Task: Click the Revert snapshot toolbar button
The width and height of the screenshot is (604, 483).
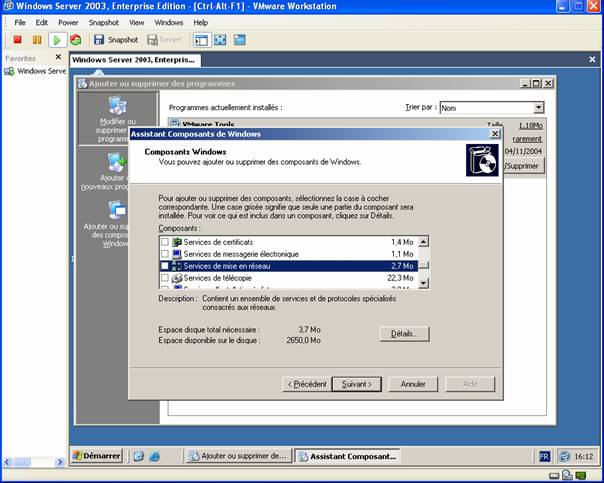Action: coord(164,40)
